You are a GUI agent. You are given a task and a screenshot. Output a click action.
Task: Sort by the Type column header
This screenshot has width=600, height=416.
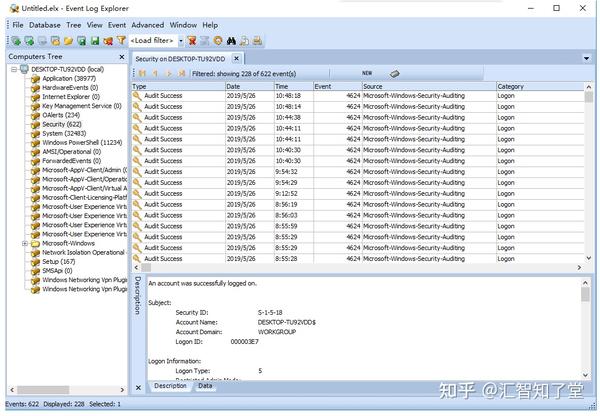click(178, 86)
